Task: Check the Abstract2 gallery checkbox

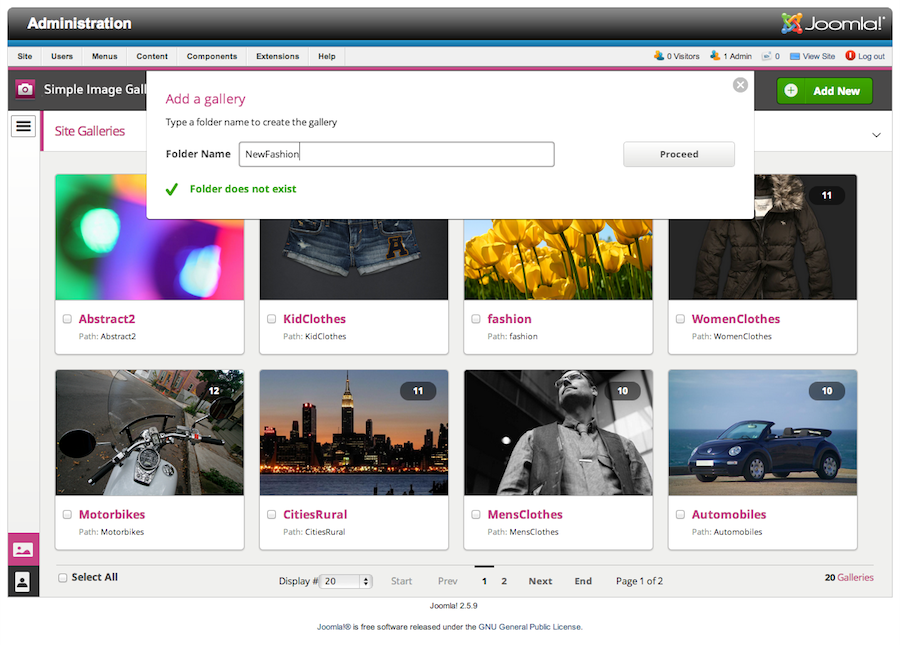Action: tap(67, 319)
